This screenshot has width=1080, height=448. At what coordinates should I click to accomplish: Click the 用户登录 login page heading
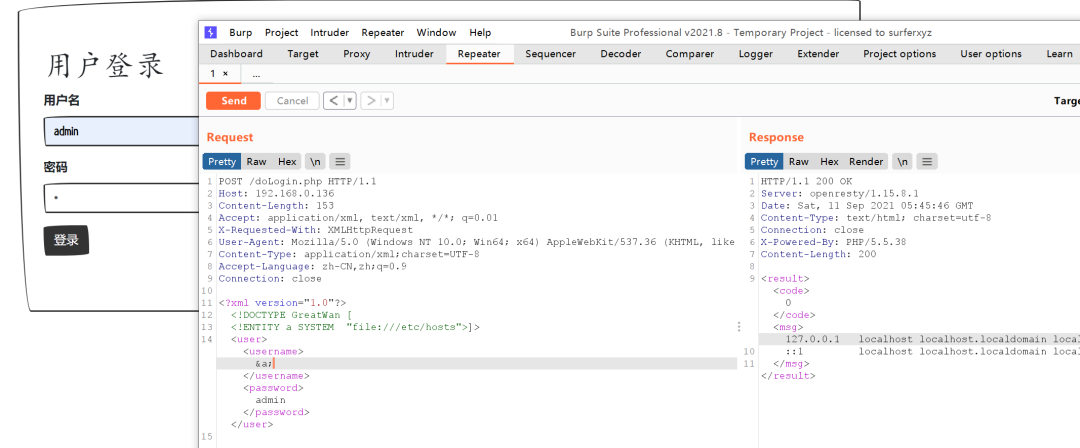[x=106, y=65]
